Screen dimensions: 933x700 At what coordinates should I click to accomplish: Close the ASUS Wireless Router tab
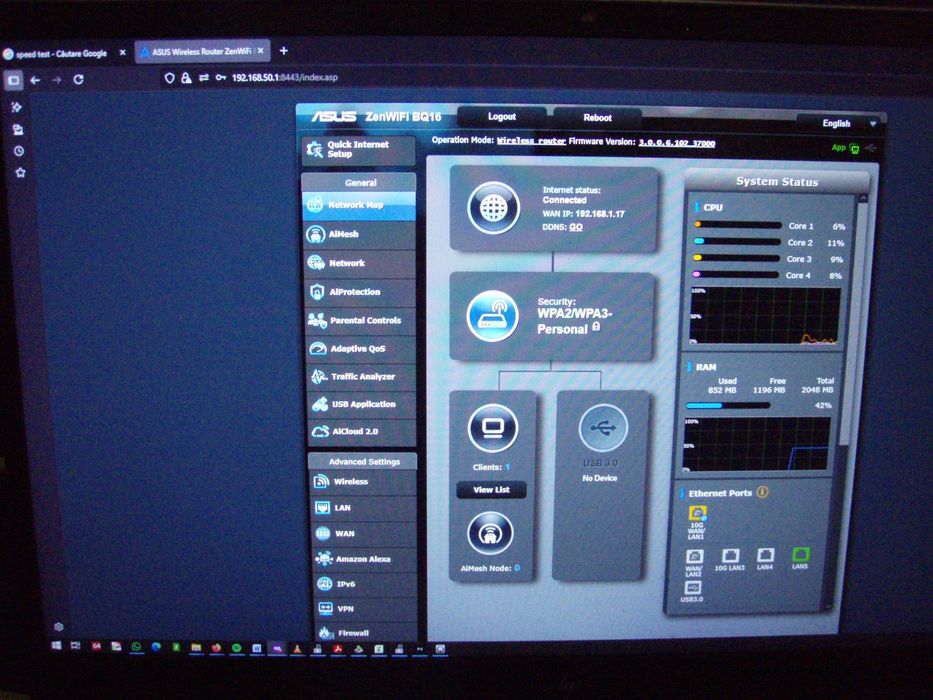260,51
